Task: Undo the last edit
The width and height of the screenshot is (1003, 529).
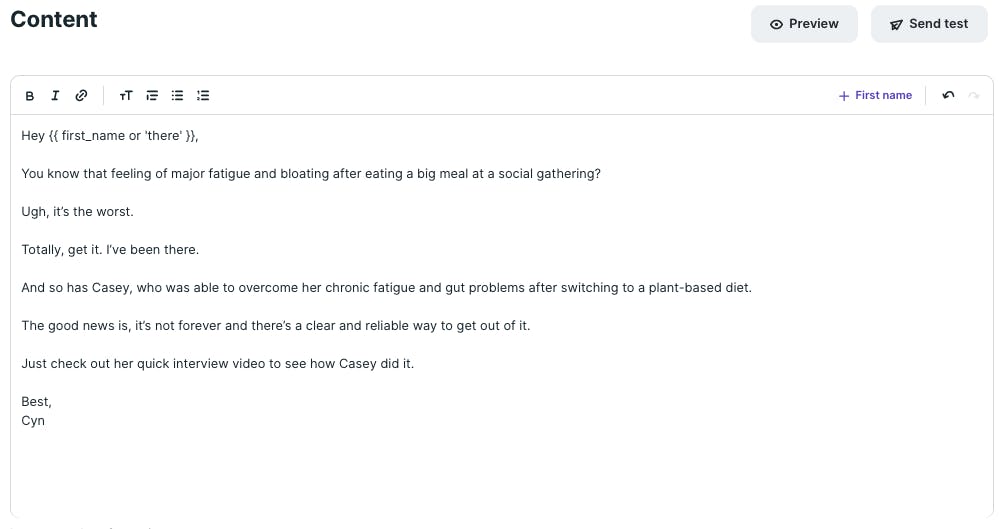Action: 948,95
